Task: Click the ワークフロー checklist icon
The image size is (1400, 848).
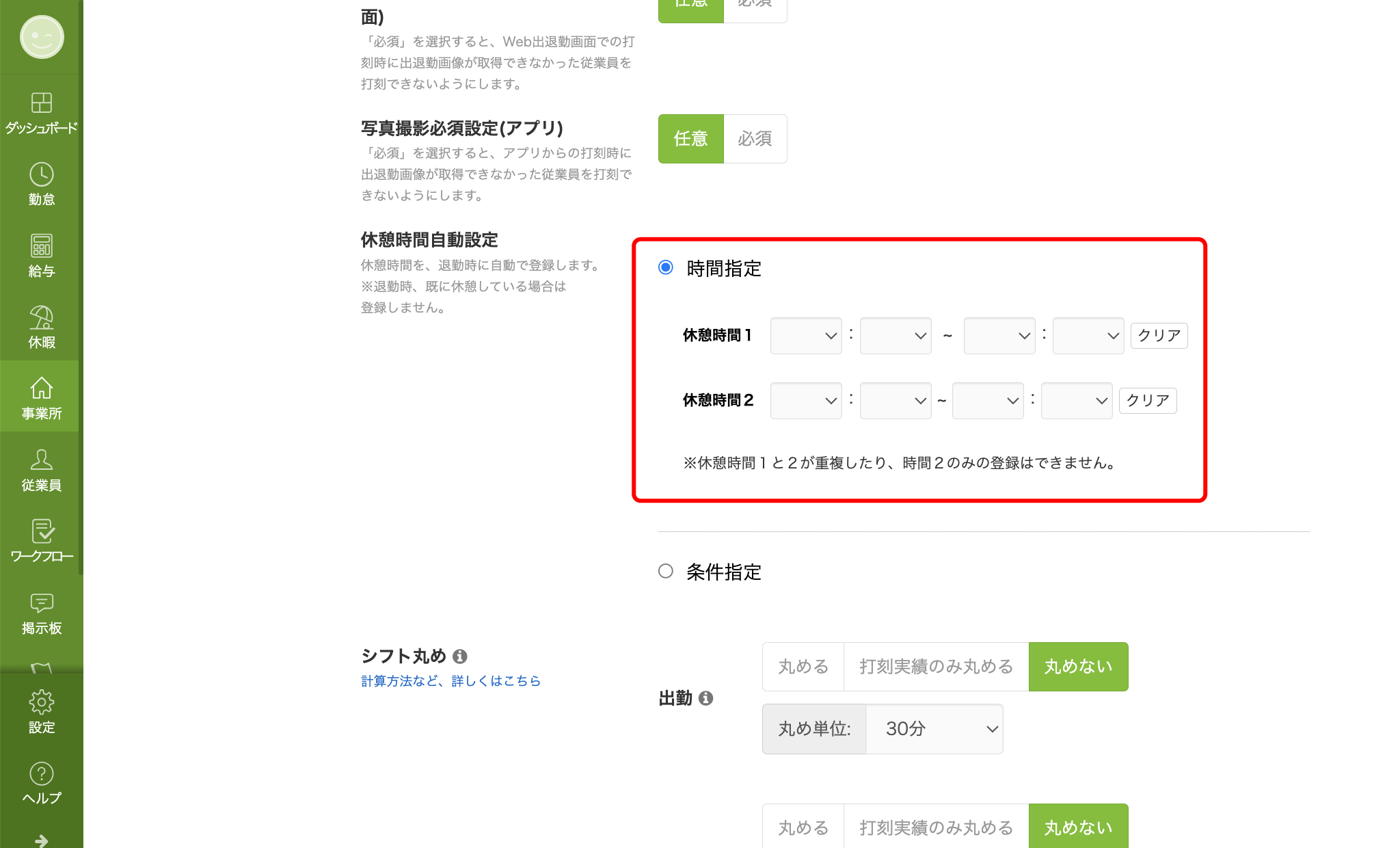Action: click(x=41, y=531)
